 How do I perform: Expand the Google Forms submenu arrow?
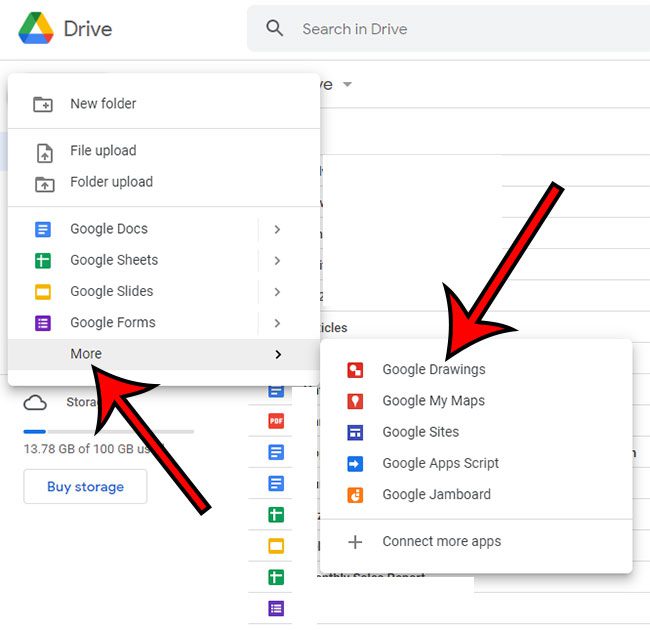pos(277,323)
